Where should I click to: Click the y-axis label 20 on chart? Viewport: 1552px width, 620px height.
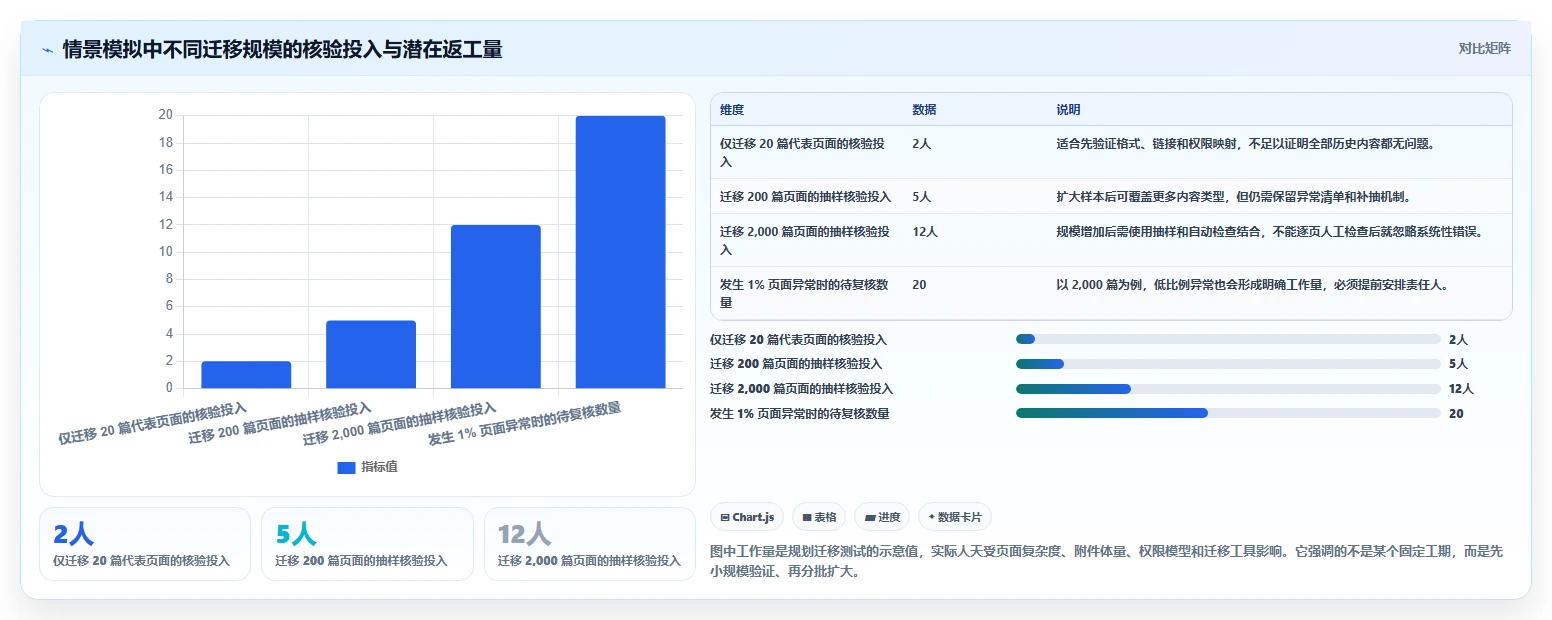(x=165, y=115)
